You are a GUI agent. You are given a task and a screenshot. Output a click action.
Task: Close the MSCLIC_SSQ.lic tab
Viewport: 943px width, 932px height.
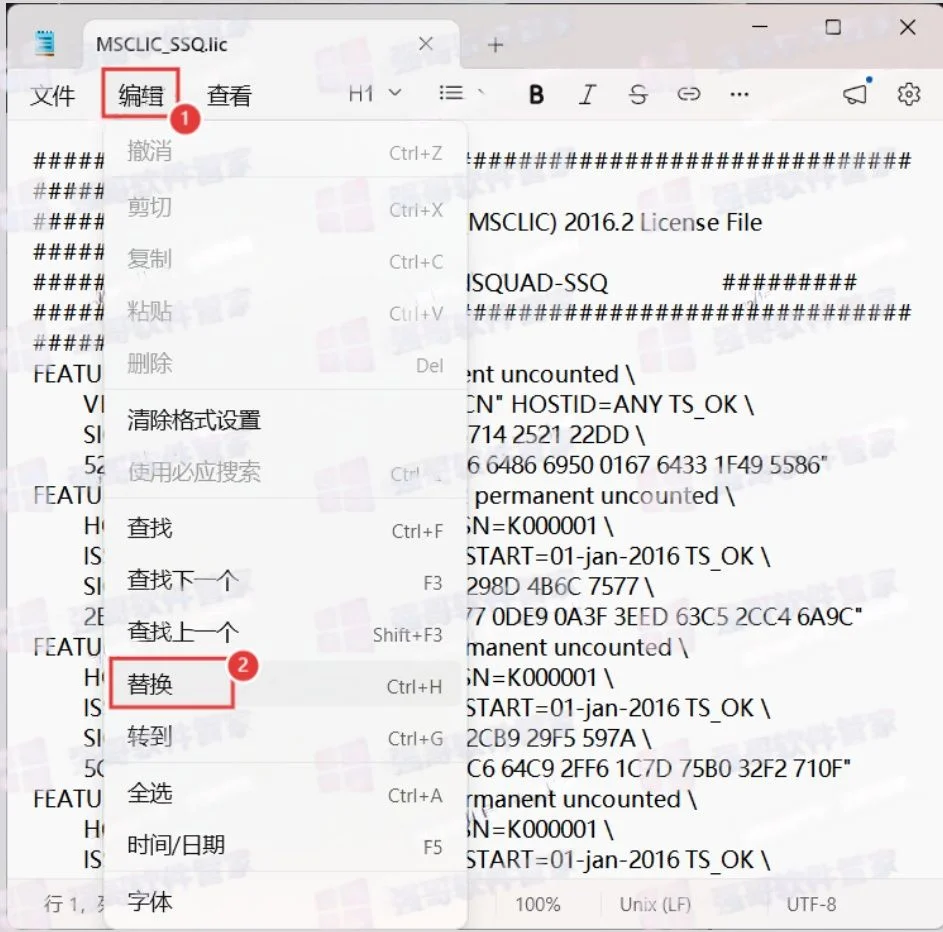click(426, 43)
